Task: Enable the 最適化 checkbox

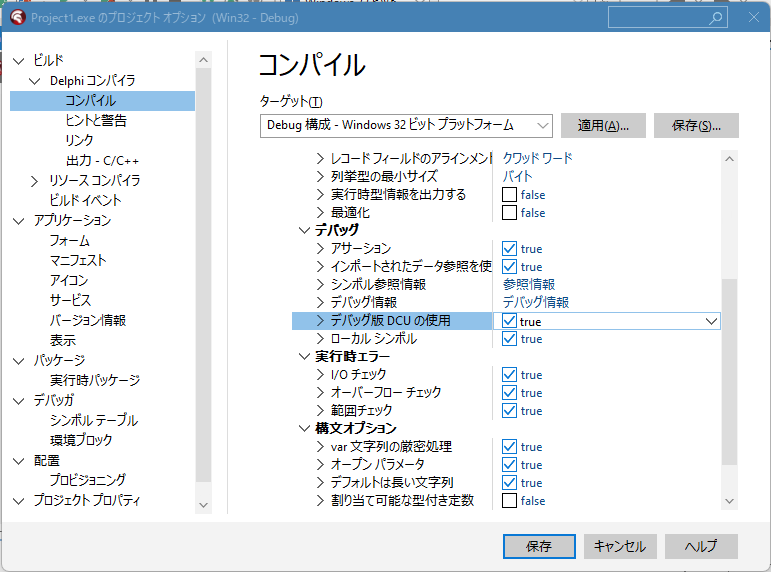Action: (x=510, y=213)
